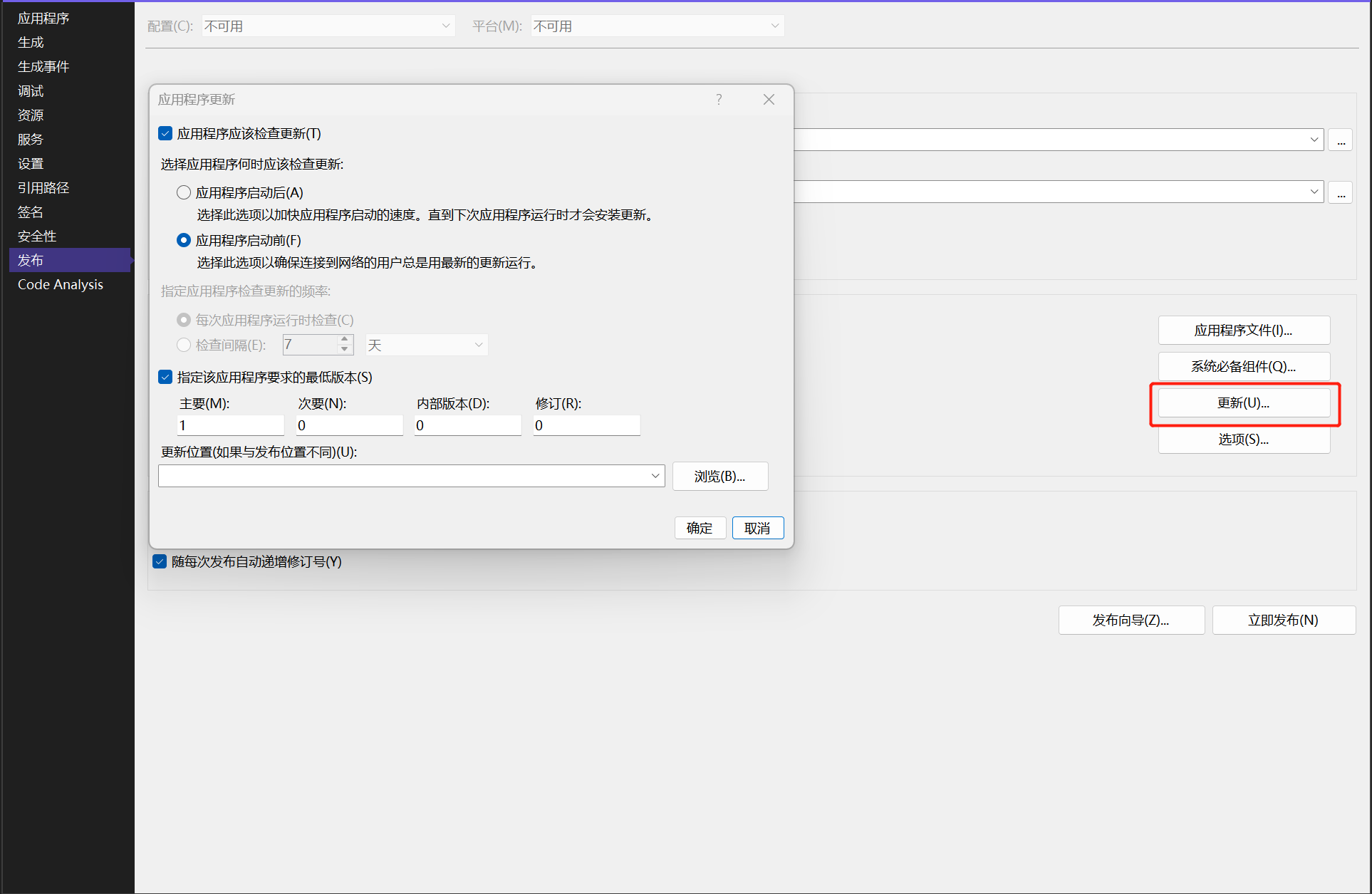
Task: Expand the second install location dropdown
Action: [x=1314, y=192]
